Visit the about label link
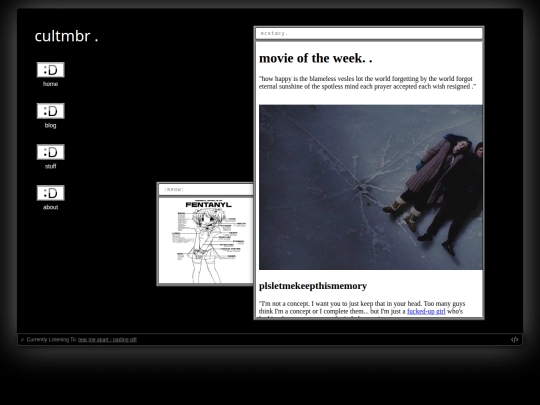Image resolution: width=540 pixels, height=405 pixels. pos(50,207)
